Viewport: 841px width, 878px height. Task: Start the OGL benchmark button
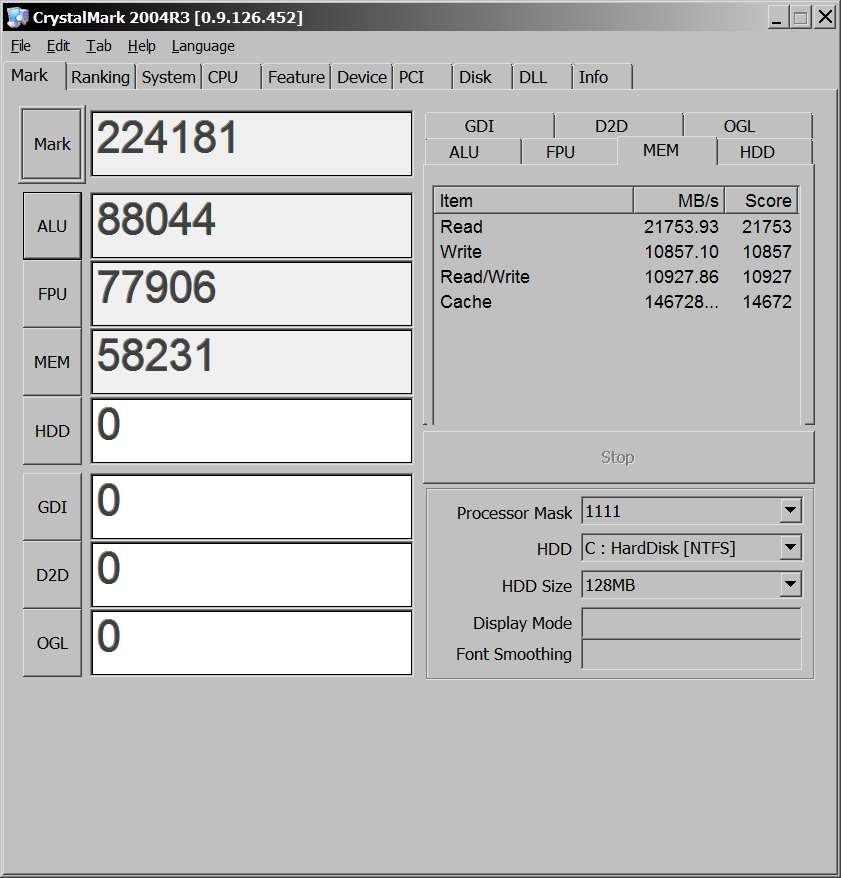coord(52,643)
